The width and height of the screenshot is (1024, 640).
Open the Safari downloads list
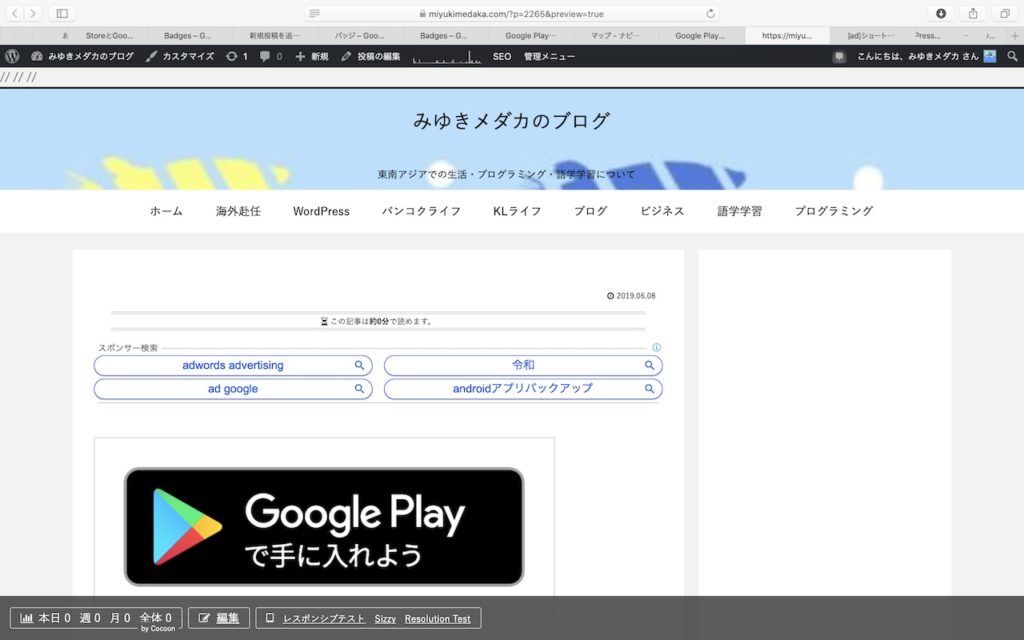pos(941,13)
